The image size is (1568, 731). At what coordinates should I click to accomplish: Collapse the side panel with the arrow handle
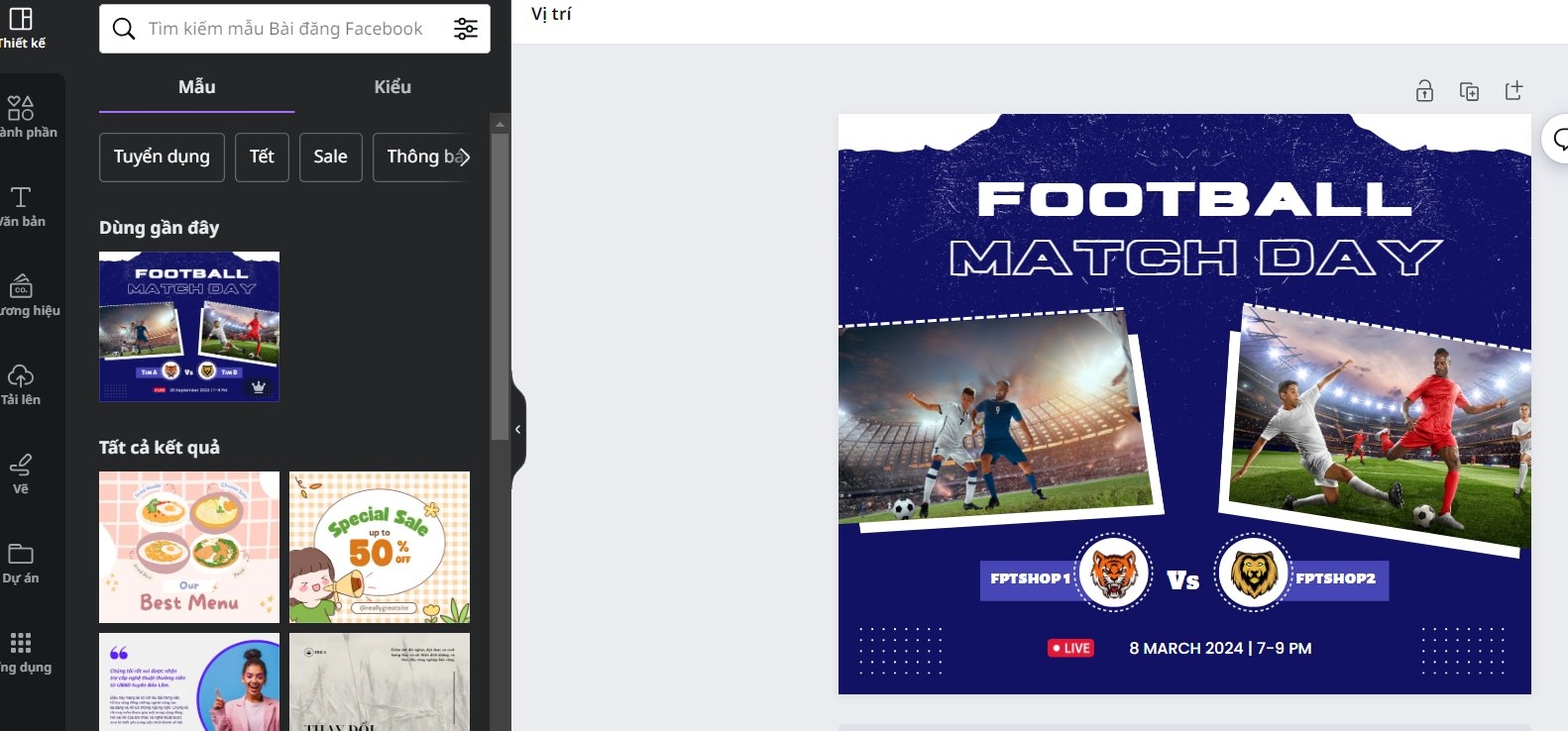(x=518, y=430)
